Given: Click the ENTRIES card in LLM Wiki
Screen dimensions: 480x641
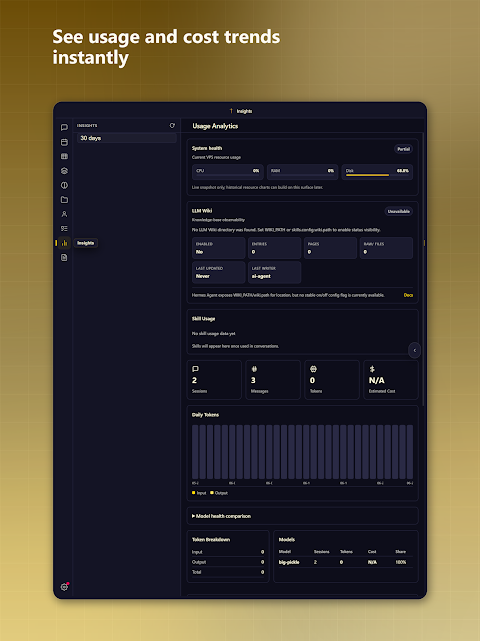Looking at the screenshot, I should tap(274, 248).
